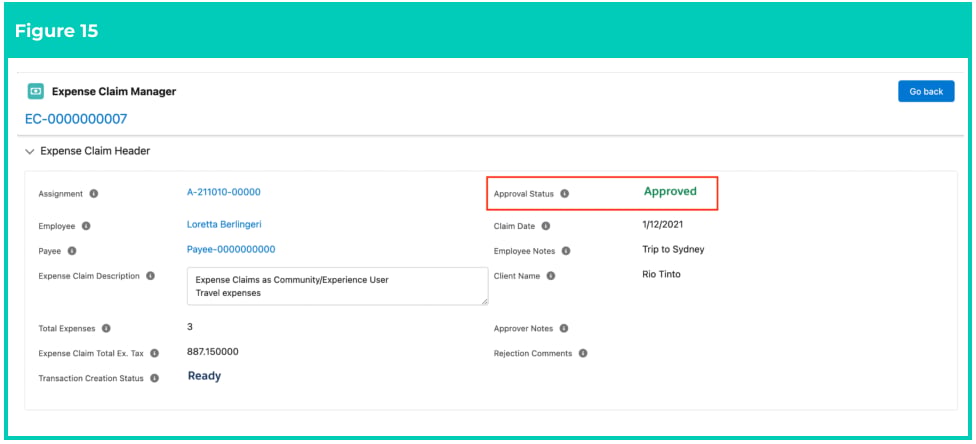The width and height of the screenshot is (976, 444).
Task: Click the Expense Claim Manager title text
Action: 114,92
